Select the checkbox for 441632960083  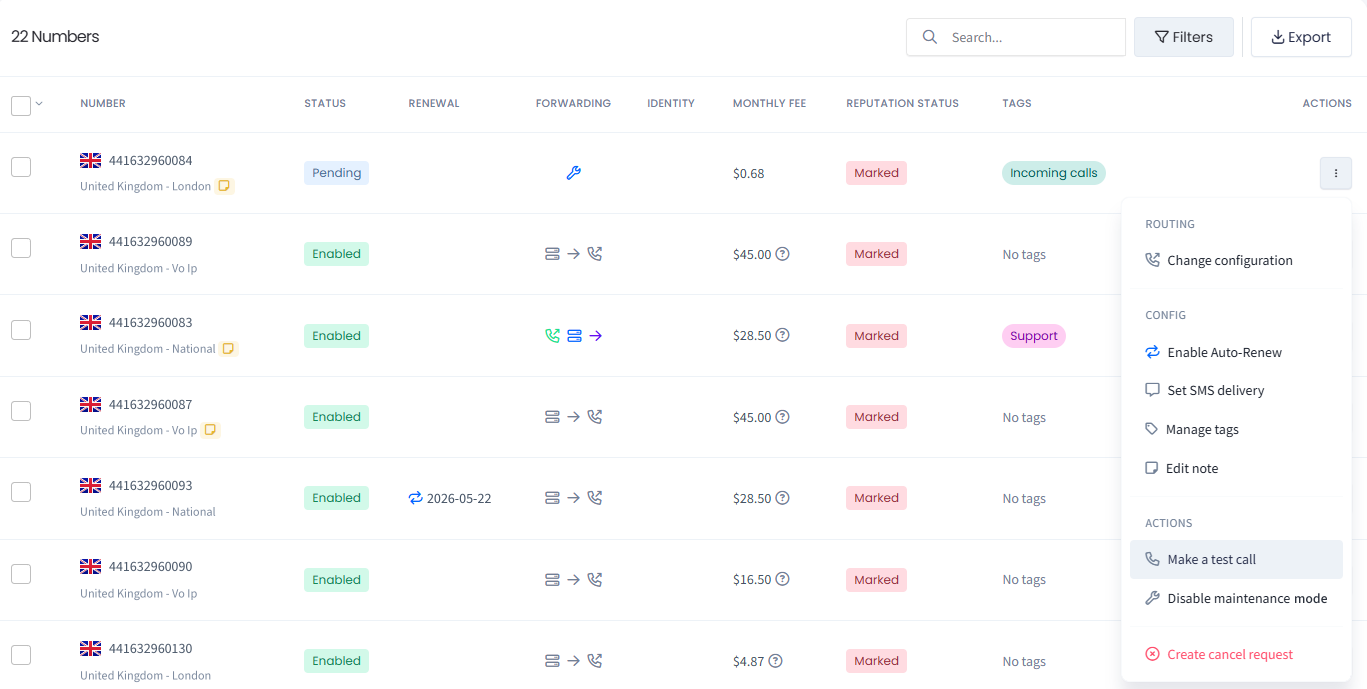[21, 330]
